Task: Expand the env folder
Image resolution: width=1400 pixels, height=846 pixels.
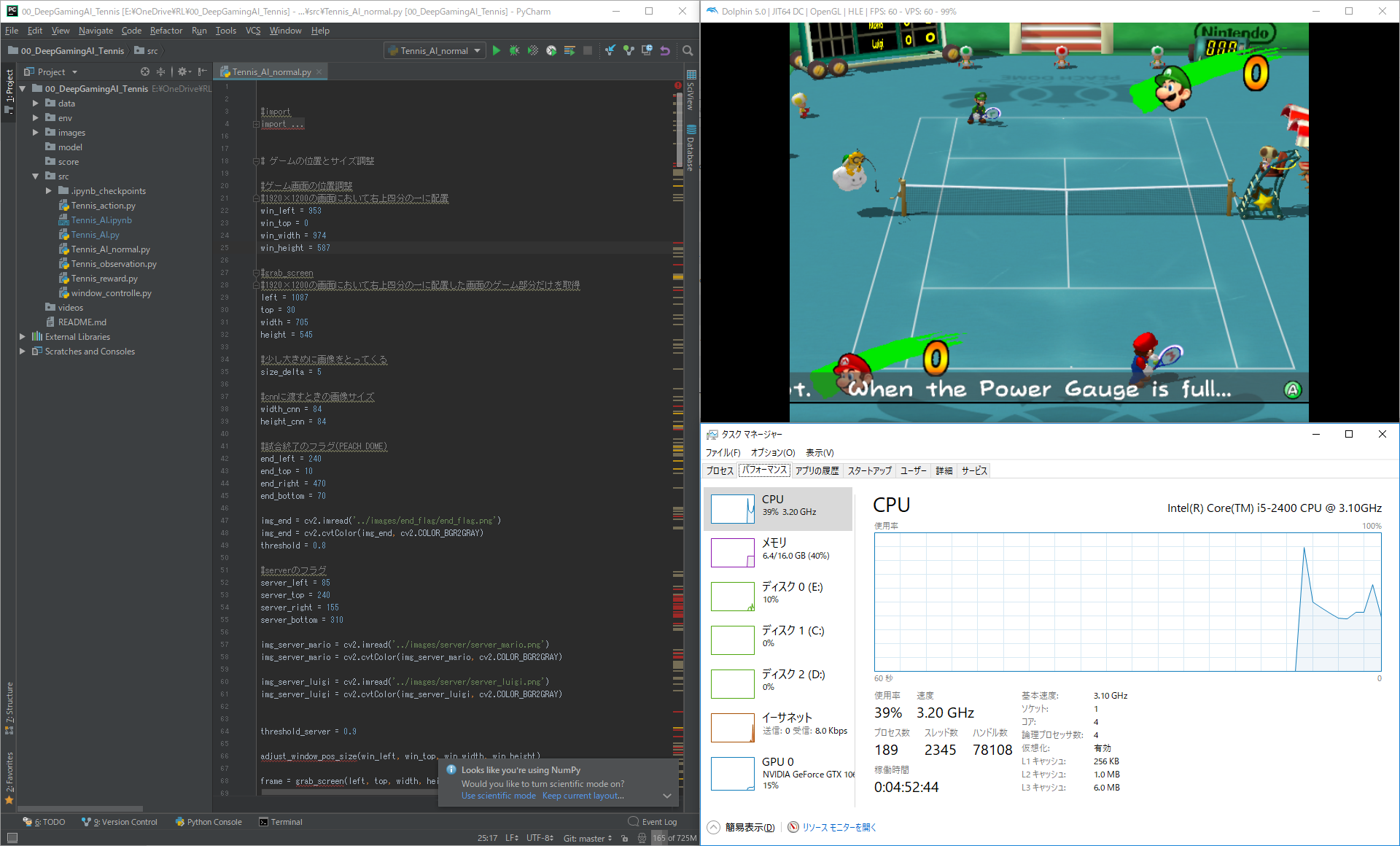Action: pos(35,118)
